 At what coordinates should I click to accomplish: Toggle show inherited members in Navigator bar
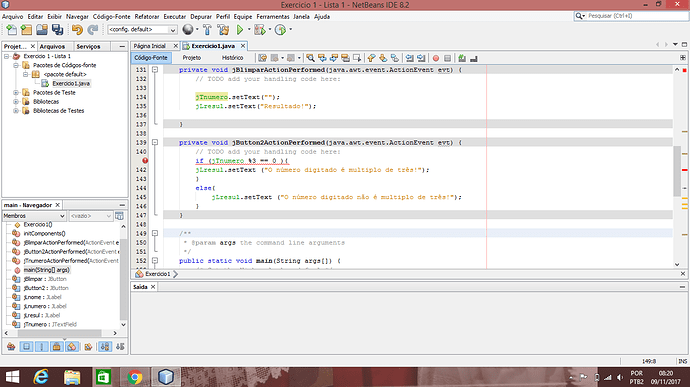point(11,346)
